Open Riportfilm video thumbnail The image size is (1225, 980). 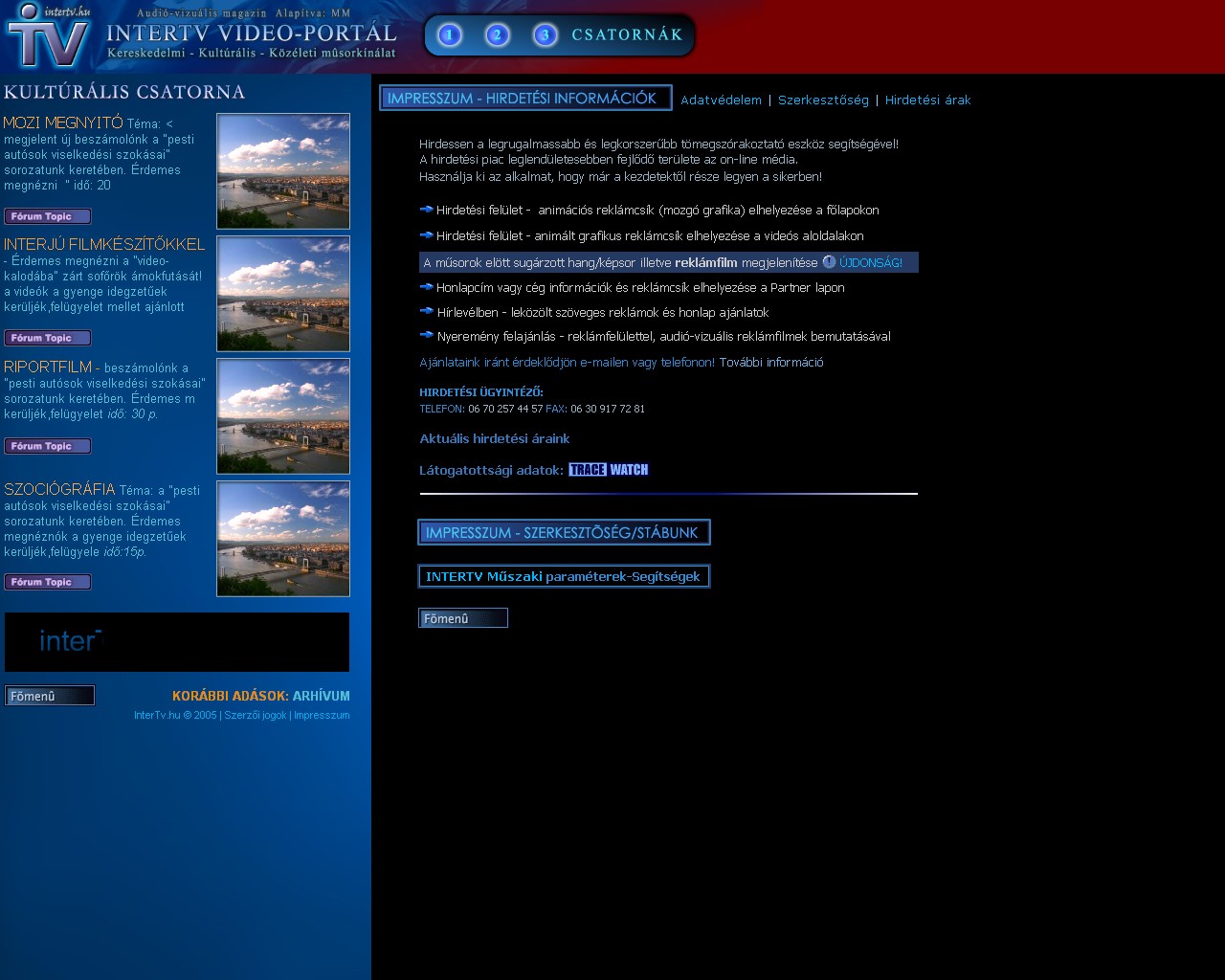(x=283, y=416)
